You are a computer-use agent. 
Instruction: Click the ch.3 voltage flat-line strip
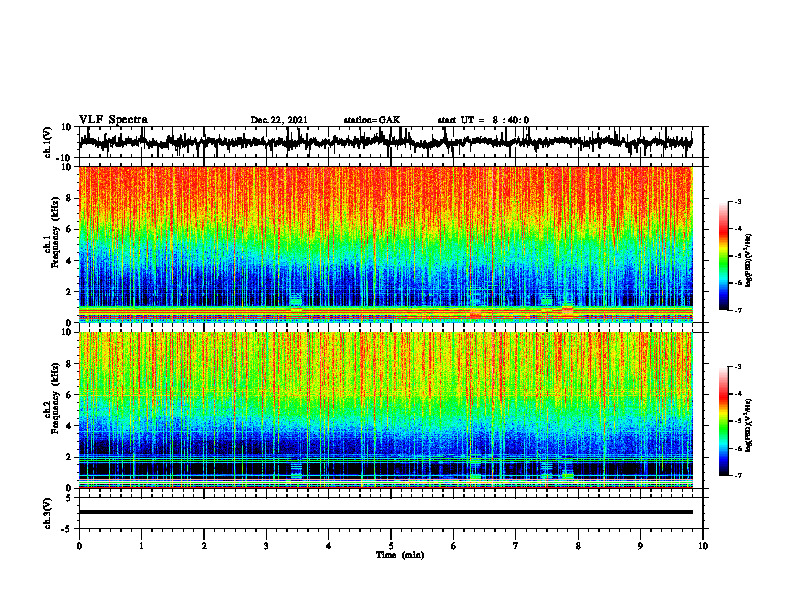pos(386,513)
